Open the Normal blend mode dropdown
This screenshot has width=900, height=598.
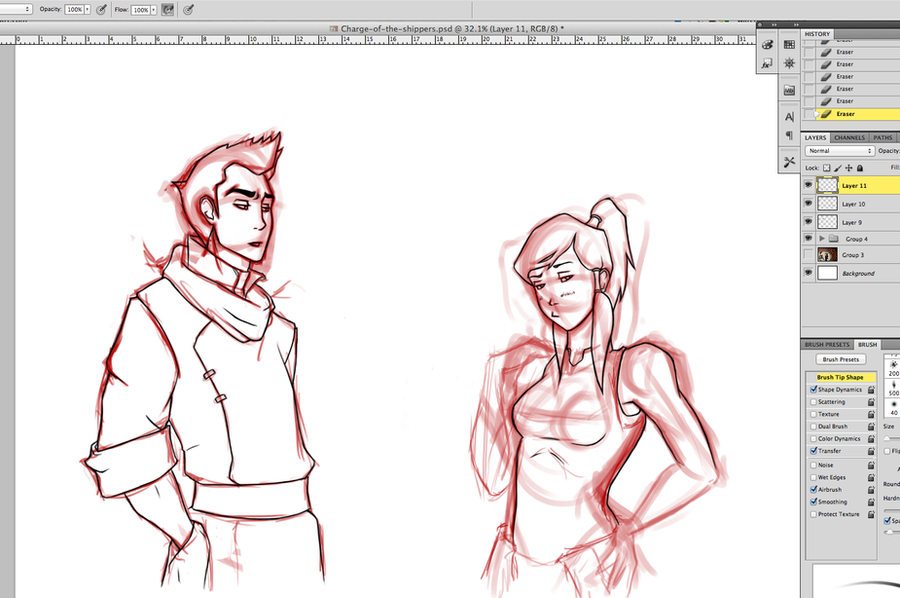(840, 150)
